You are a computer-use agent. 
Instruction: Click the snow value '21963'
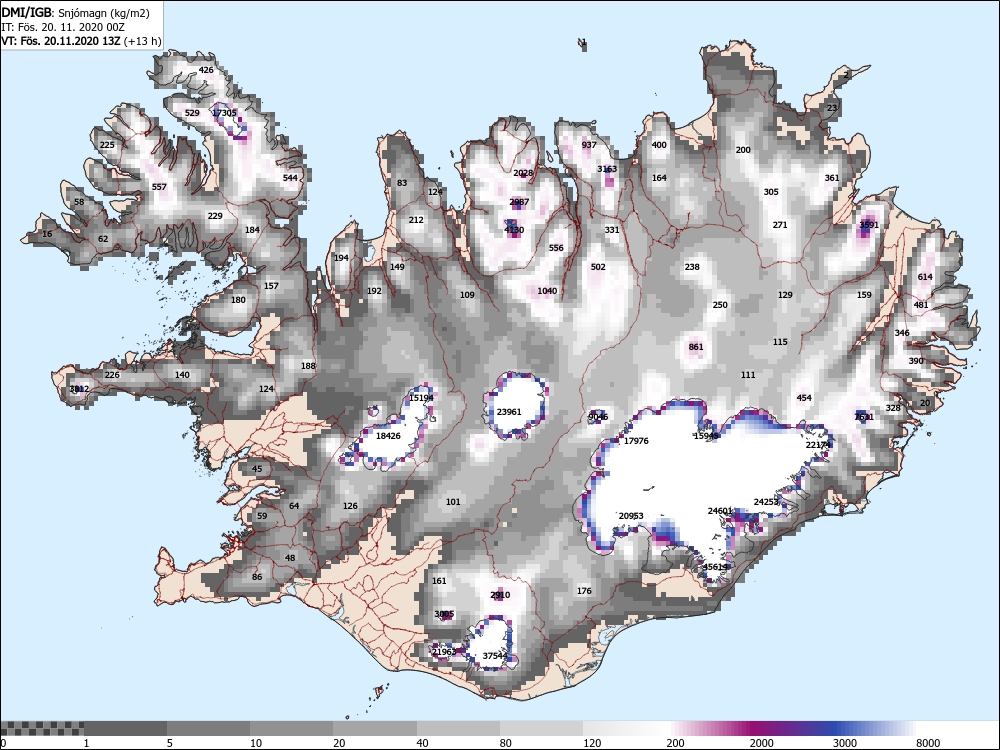[x=444, y=652]
